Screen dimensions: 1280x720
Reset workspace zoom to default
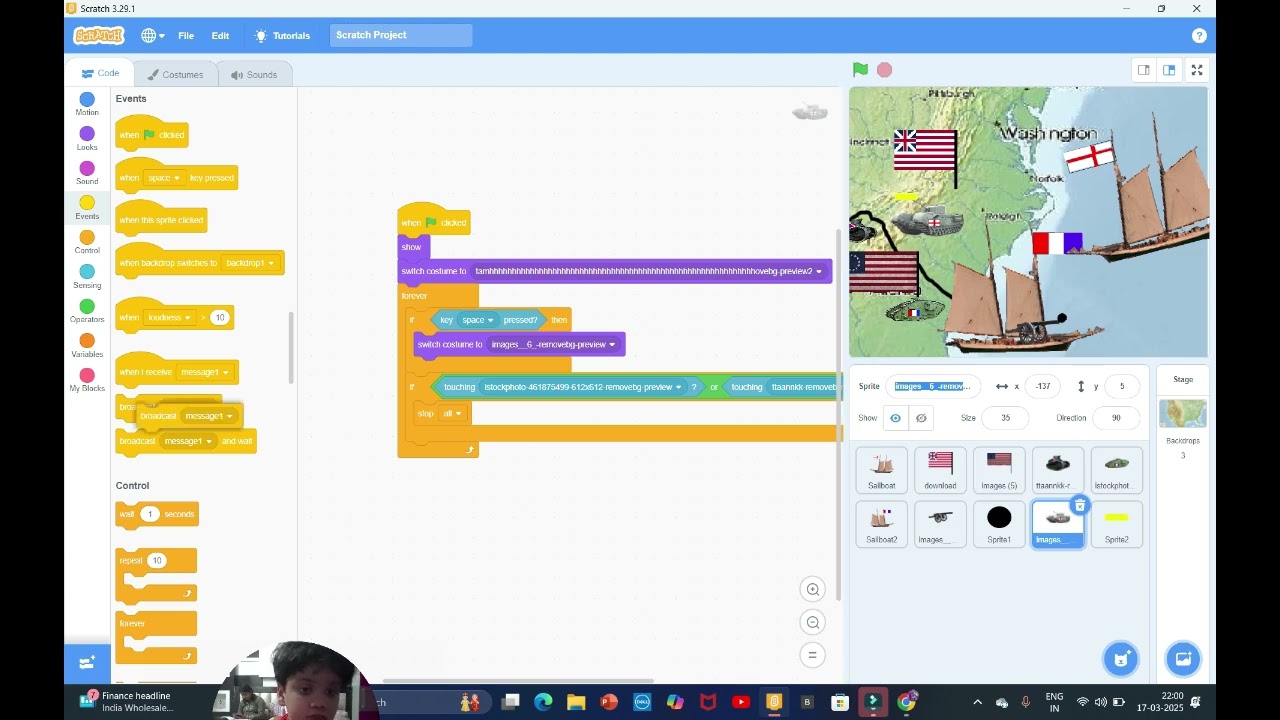pyautogui.click(x=813, y=655)
